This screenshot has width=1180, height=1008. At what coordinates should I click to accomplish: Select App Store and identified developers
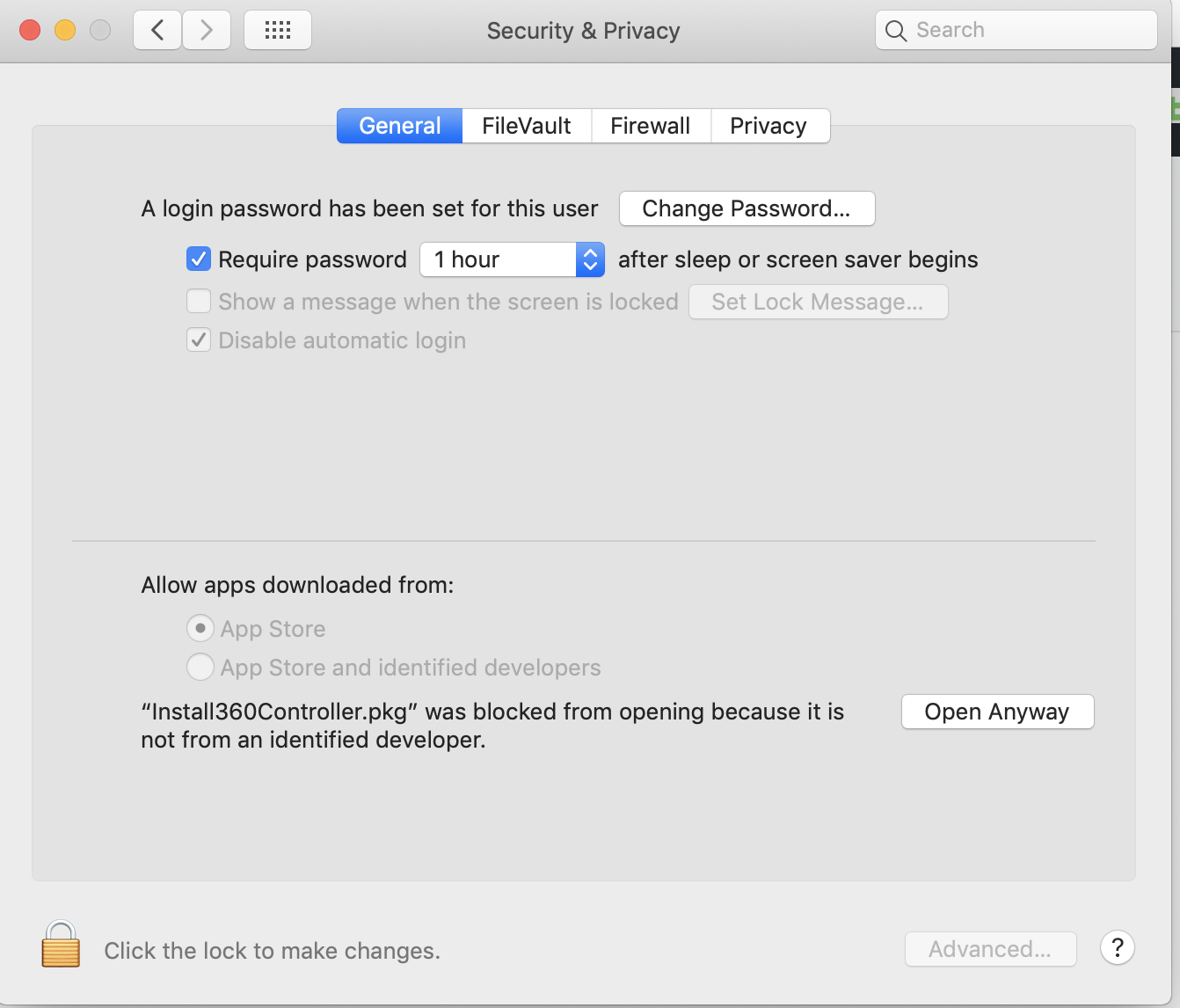pos(200,667)
